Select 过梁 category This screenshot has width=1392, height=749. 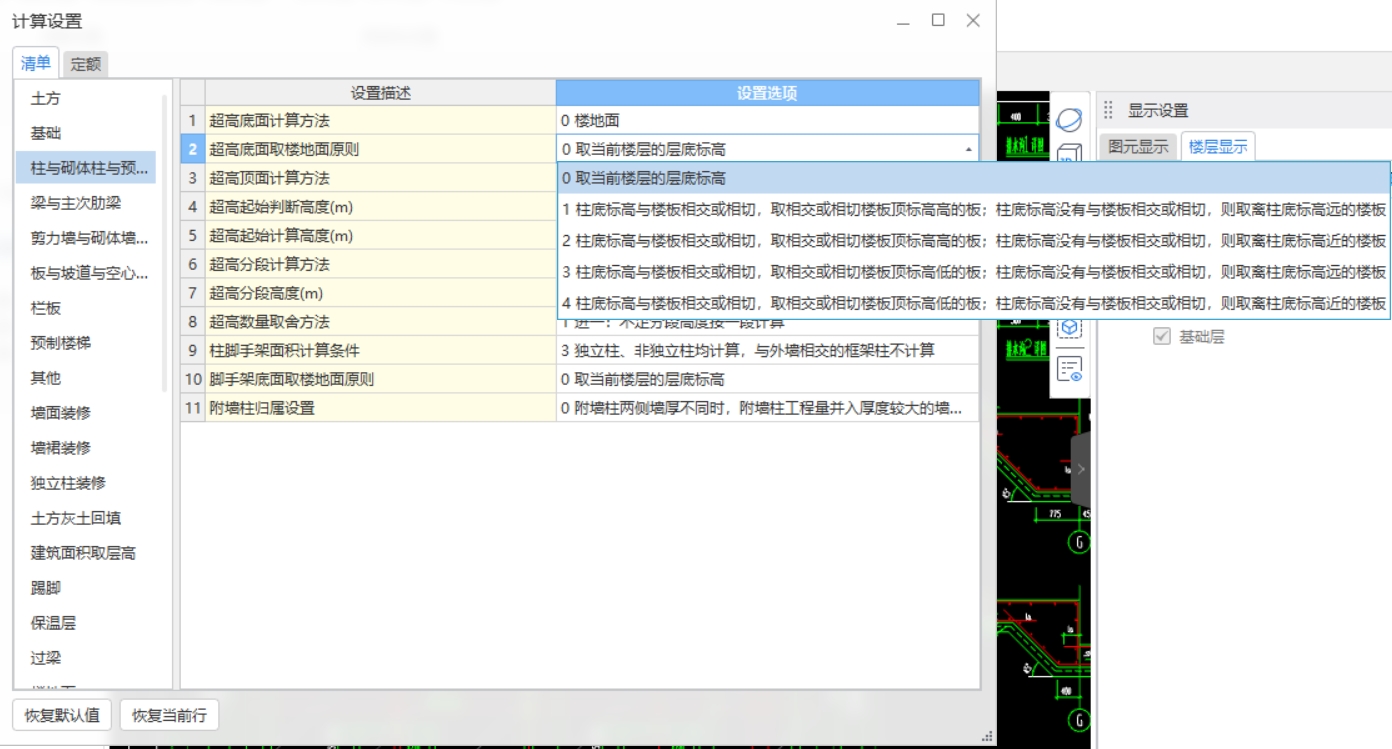coord(86,657)
